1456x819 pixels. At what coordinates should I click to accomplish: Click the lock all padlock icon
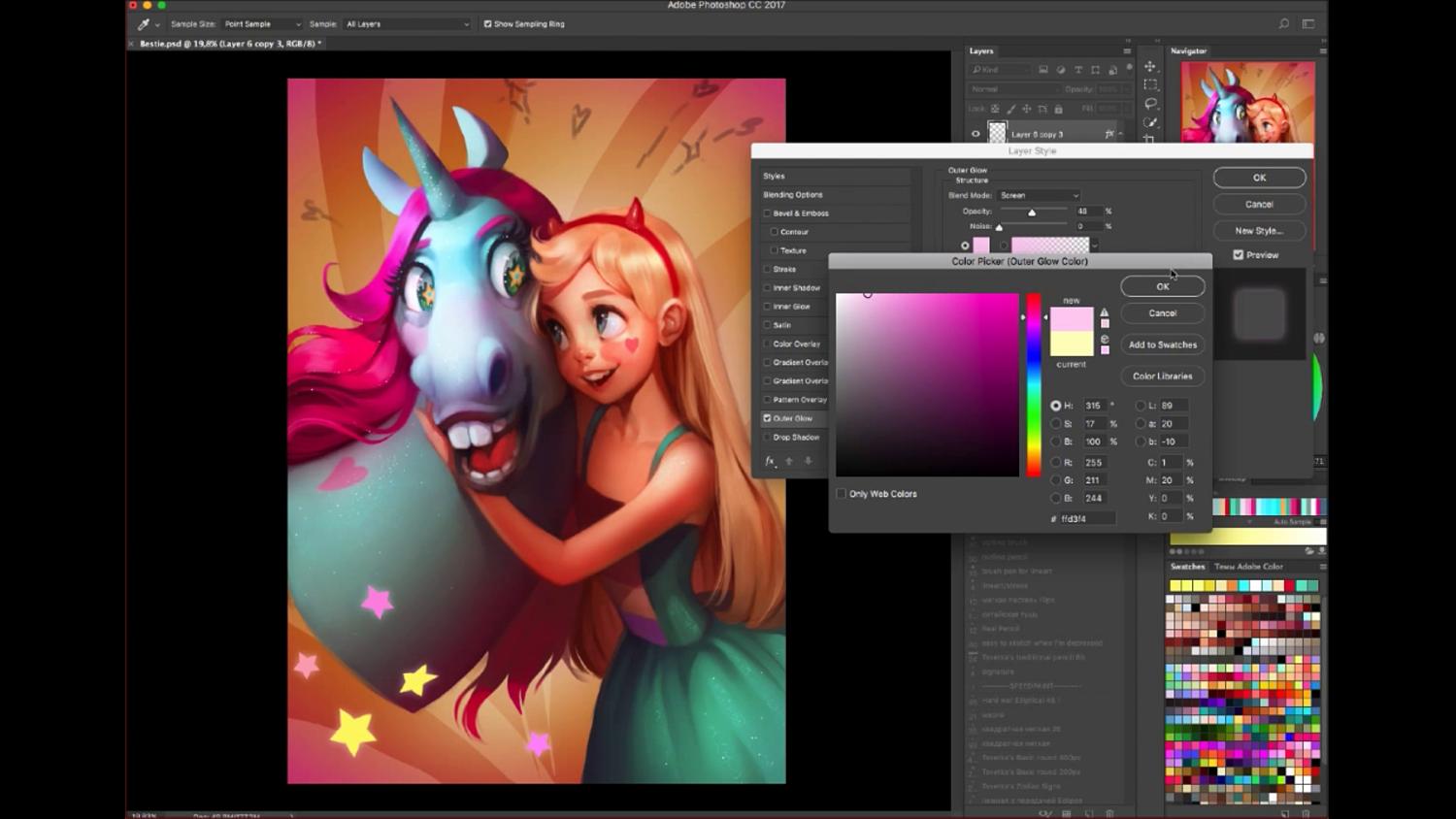click(1059, 109)
